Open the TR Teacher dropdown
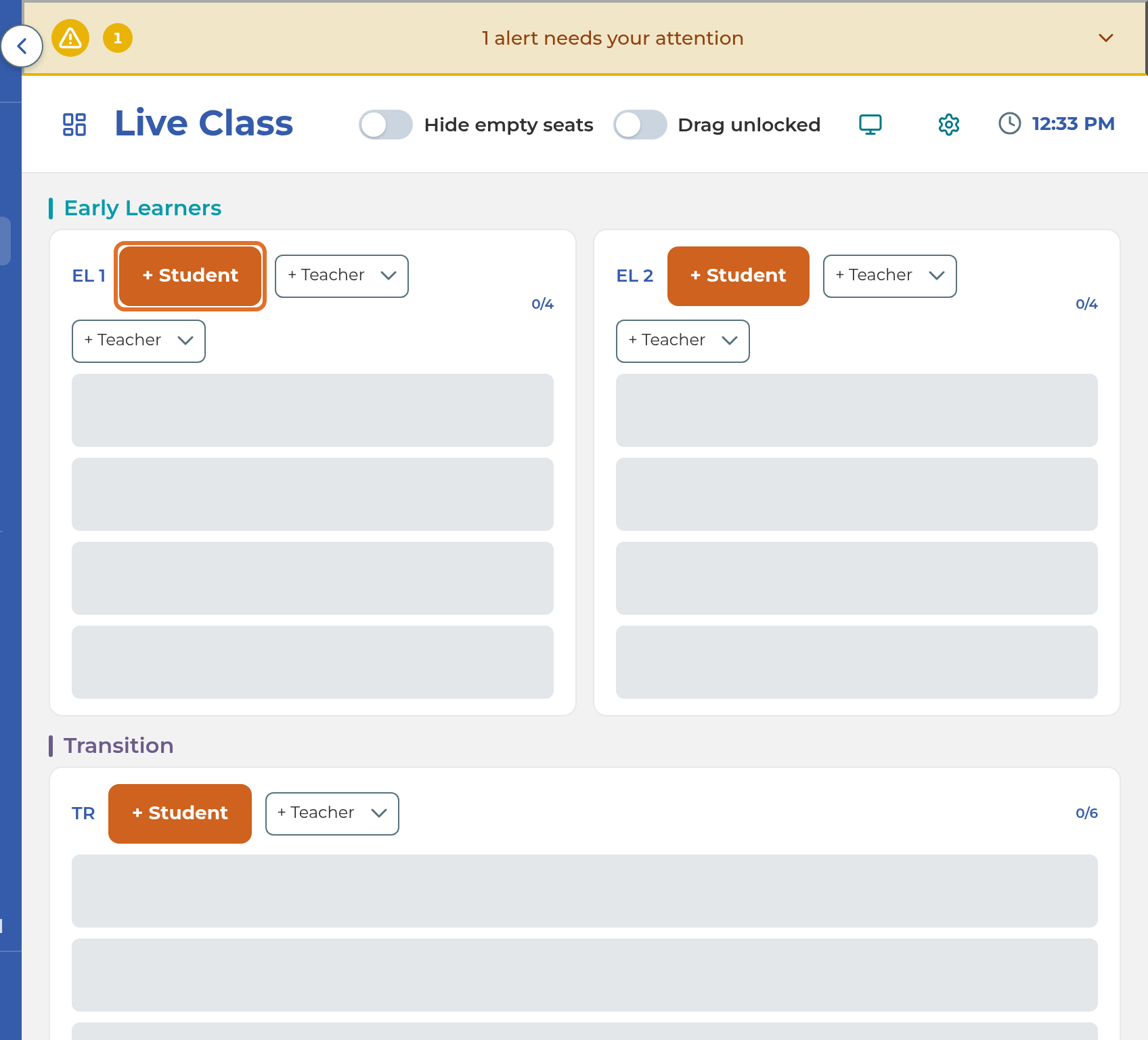The width and height of the screenshot is (1148, 1040). pyautogui.click(x=332, y=813)
